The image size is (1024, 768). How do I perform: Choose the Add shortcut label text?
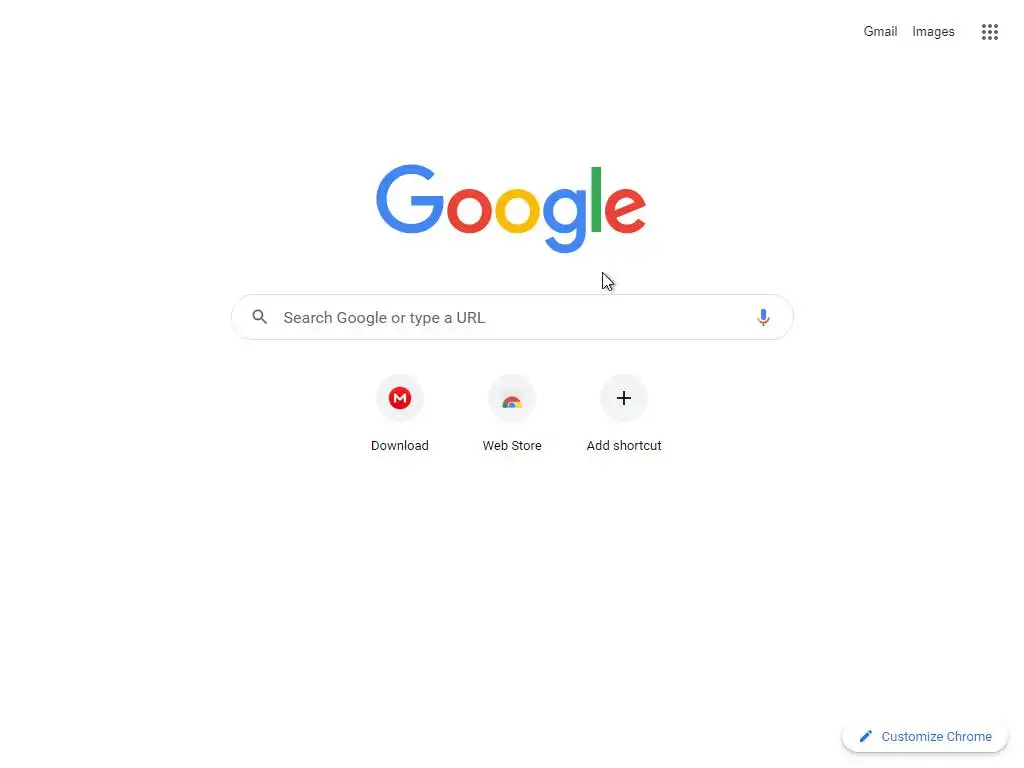(x=624, y=445)
